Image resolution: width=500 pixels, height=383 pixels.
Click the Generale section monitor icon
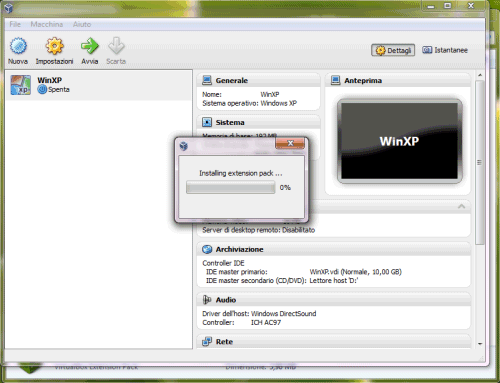point(207,80)
